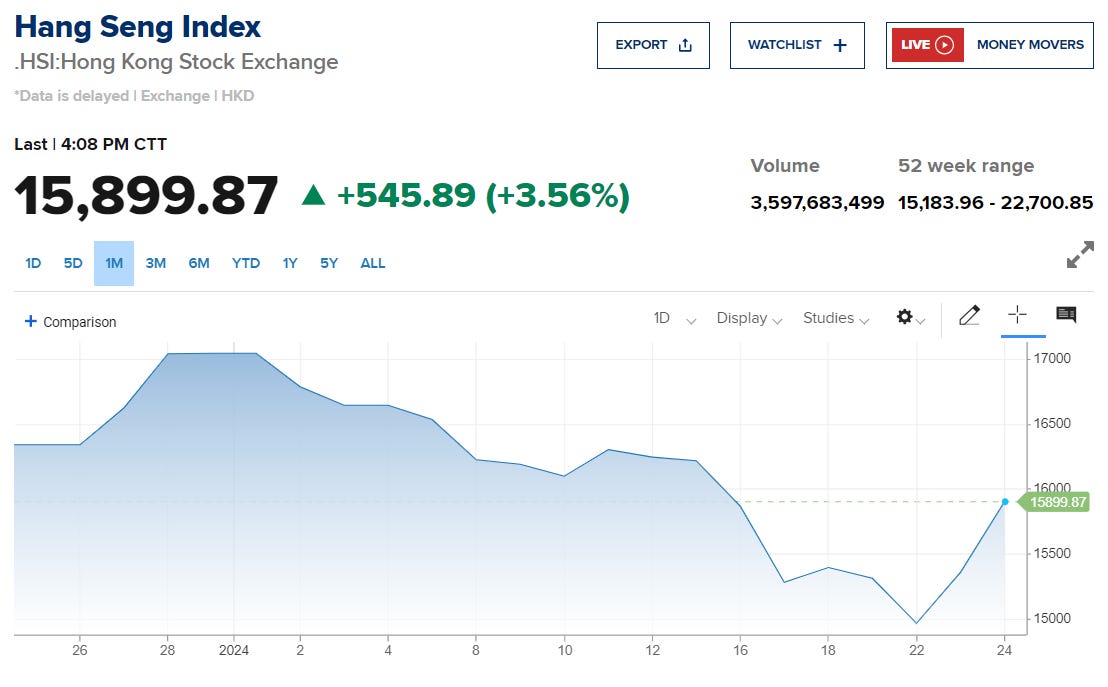Open the chart comment annotations icon
Image resolution: width=1108 pixels, height=687 pixels.
(1066, 316)
